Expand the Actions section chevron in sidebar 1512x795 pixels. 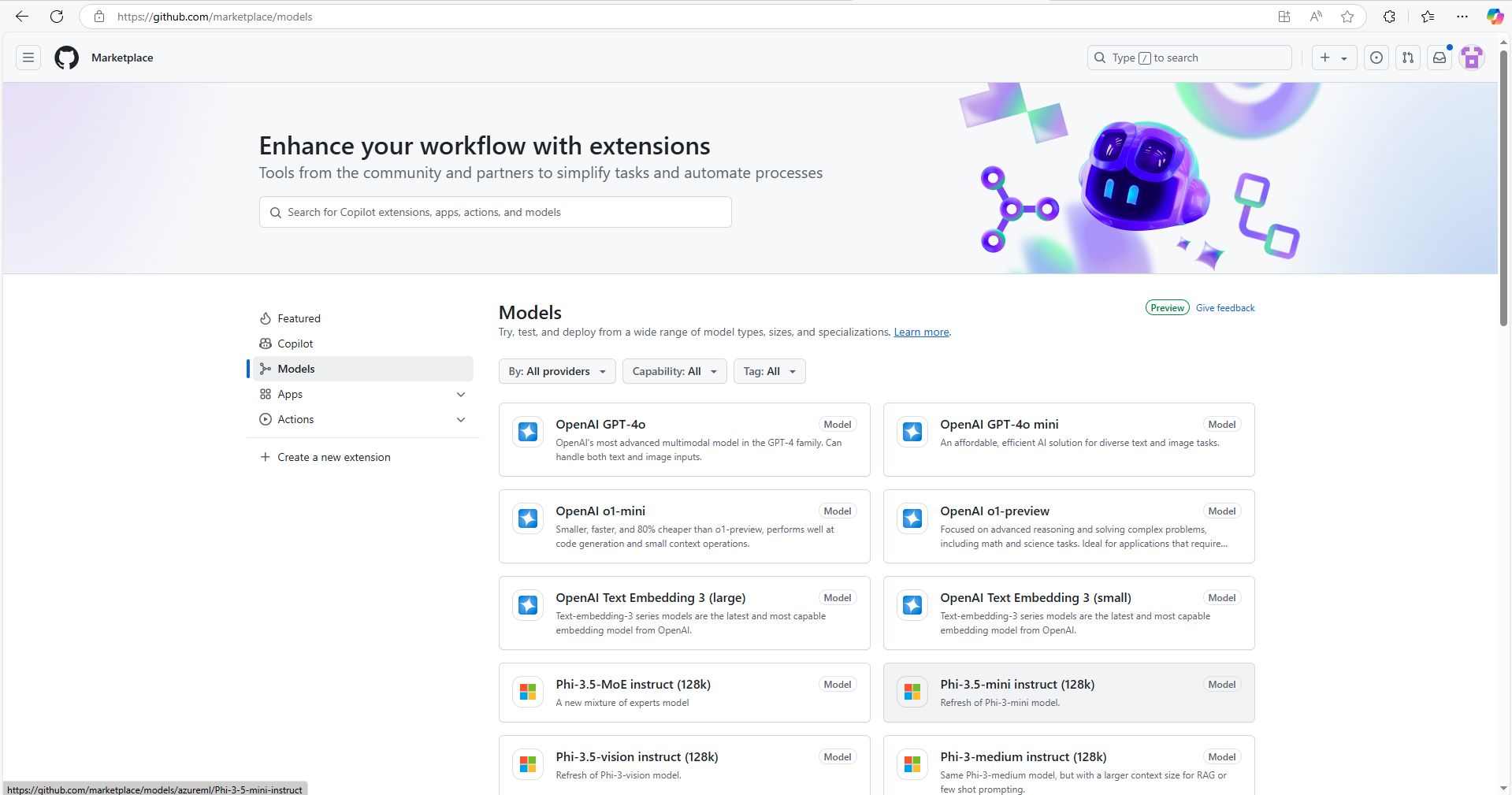(461, 419)
